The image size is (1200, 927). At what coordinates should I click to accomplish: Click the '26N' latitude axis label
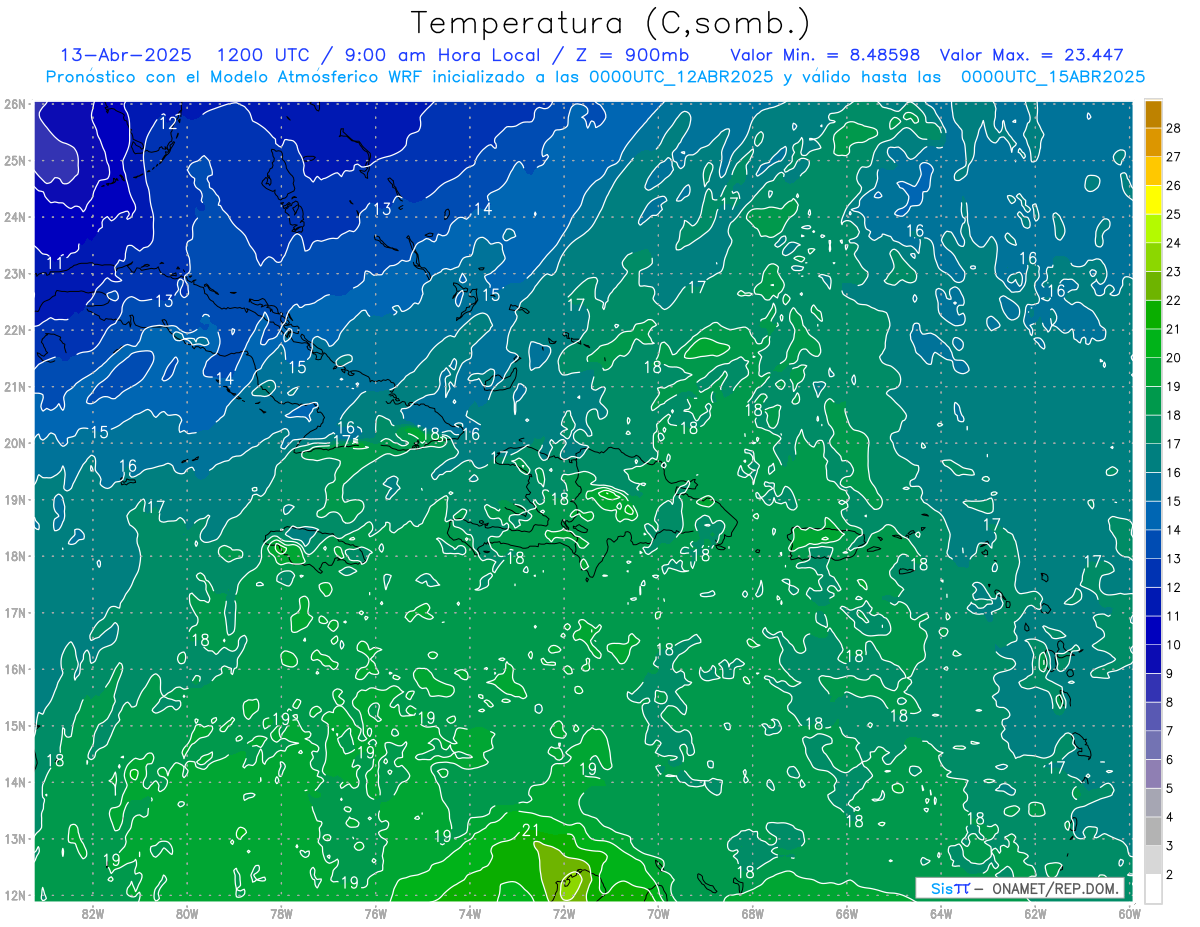[15, 104]
